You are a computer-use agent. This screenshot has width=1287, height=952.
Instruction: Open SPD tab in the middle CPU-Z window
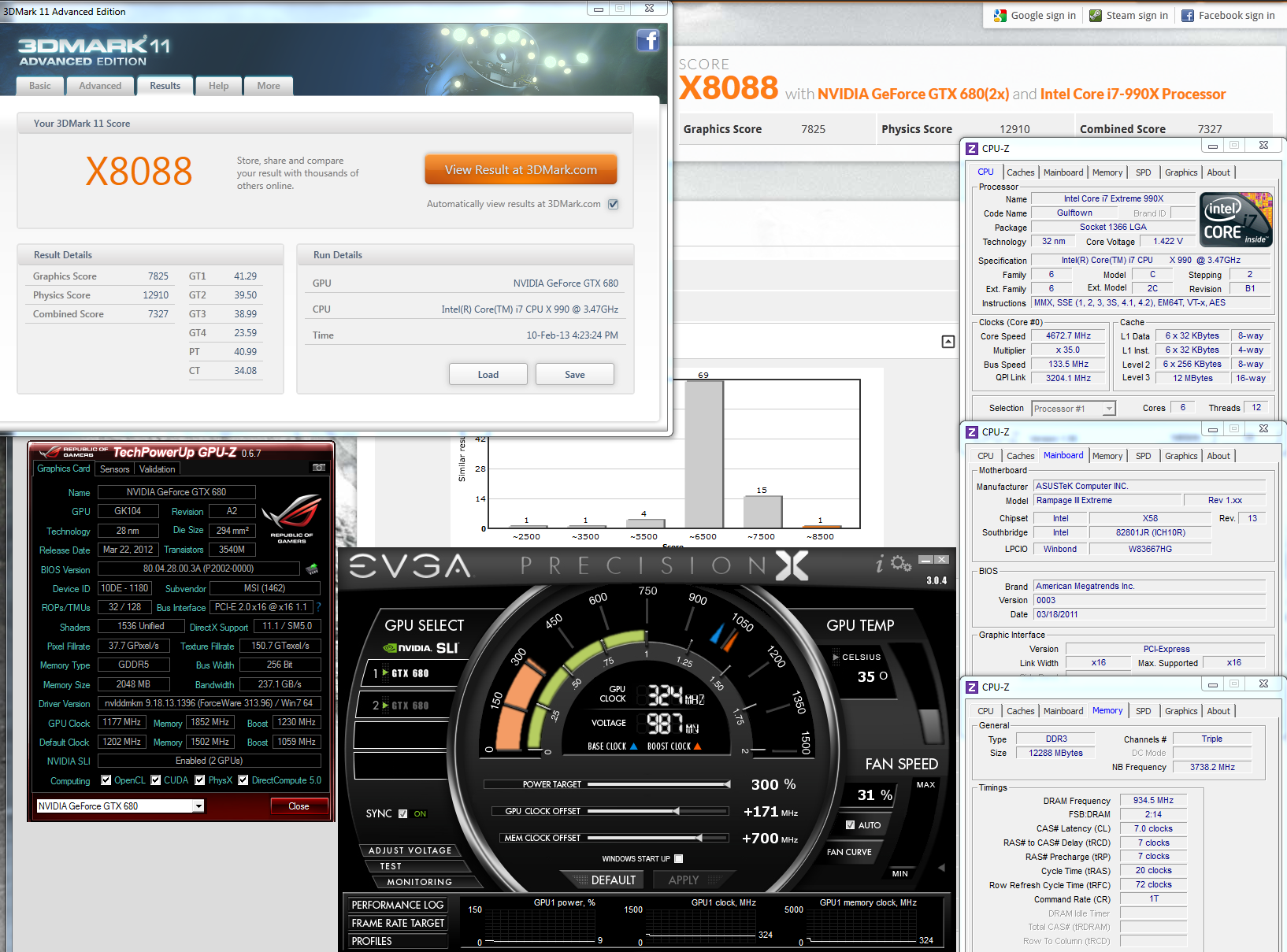point(1144,456)
